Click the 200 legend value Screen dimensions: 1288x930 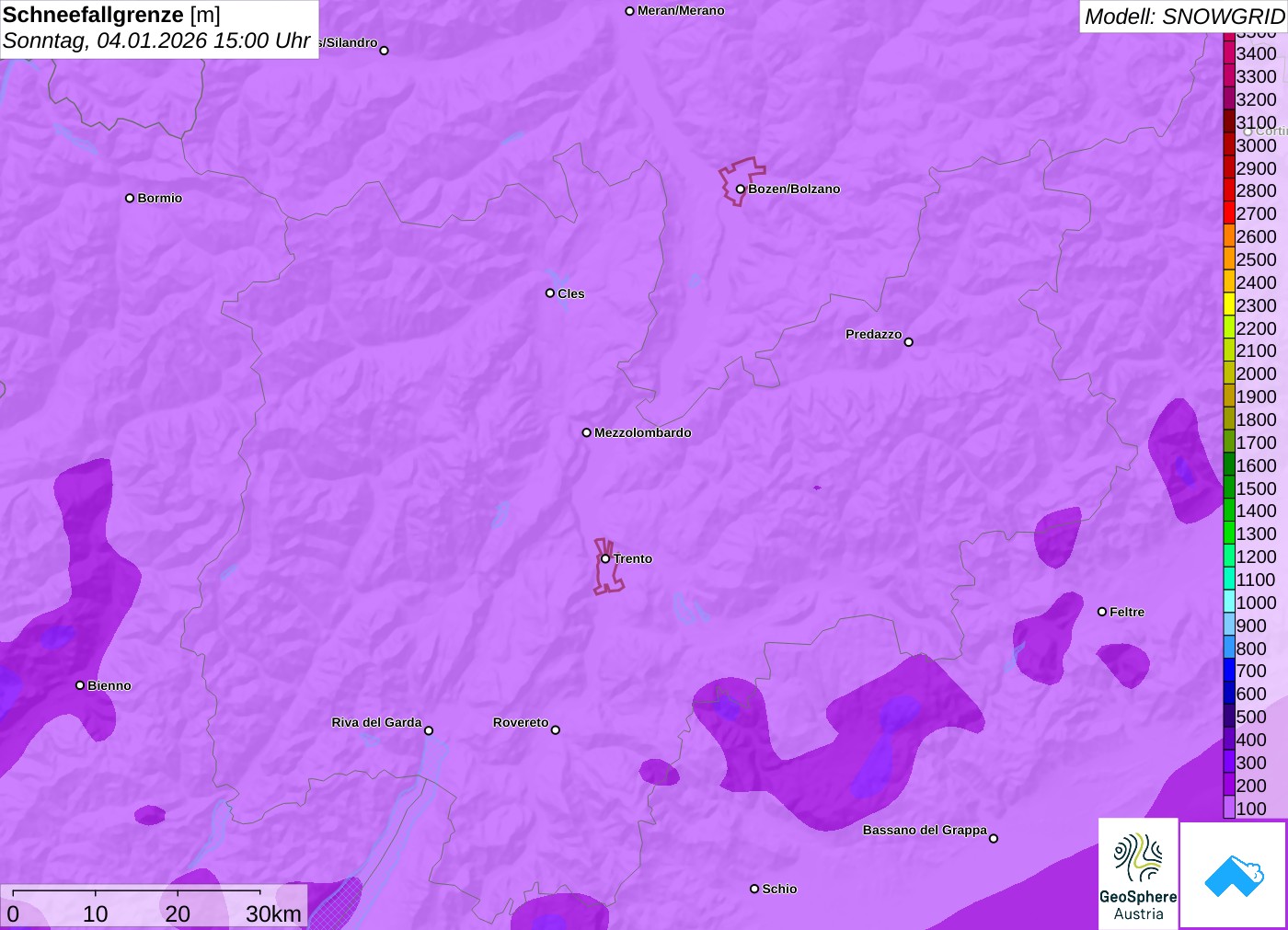pyautogui.click(x=1251, y=786)
